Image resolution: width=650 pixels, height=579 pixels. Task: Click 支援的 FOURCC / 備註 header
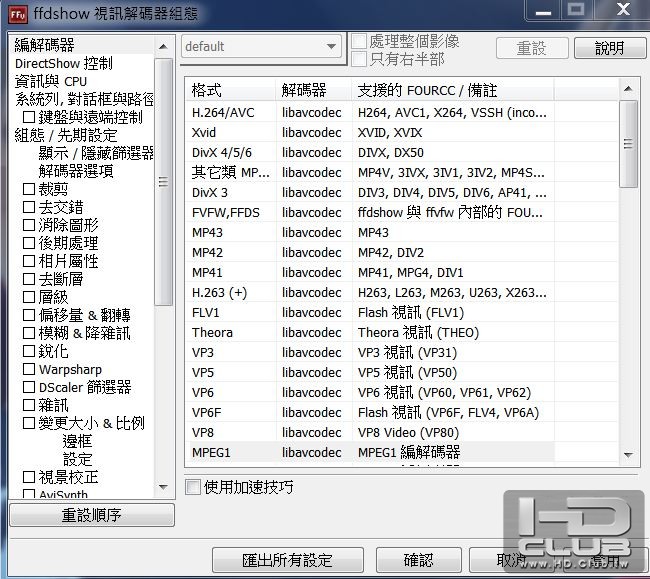point(452,90)
